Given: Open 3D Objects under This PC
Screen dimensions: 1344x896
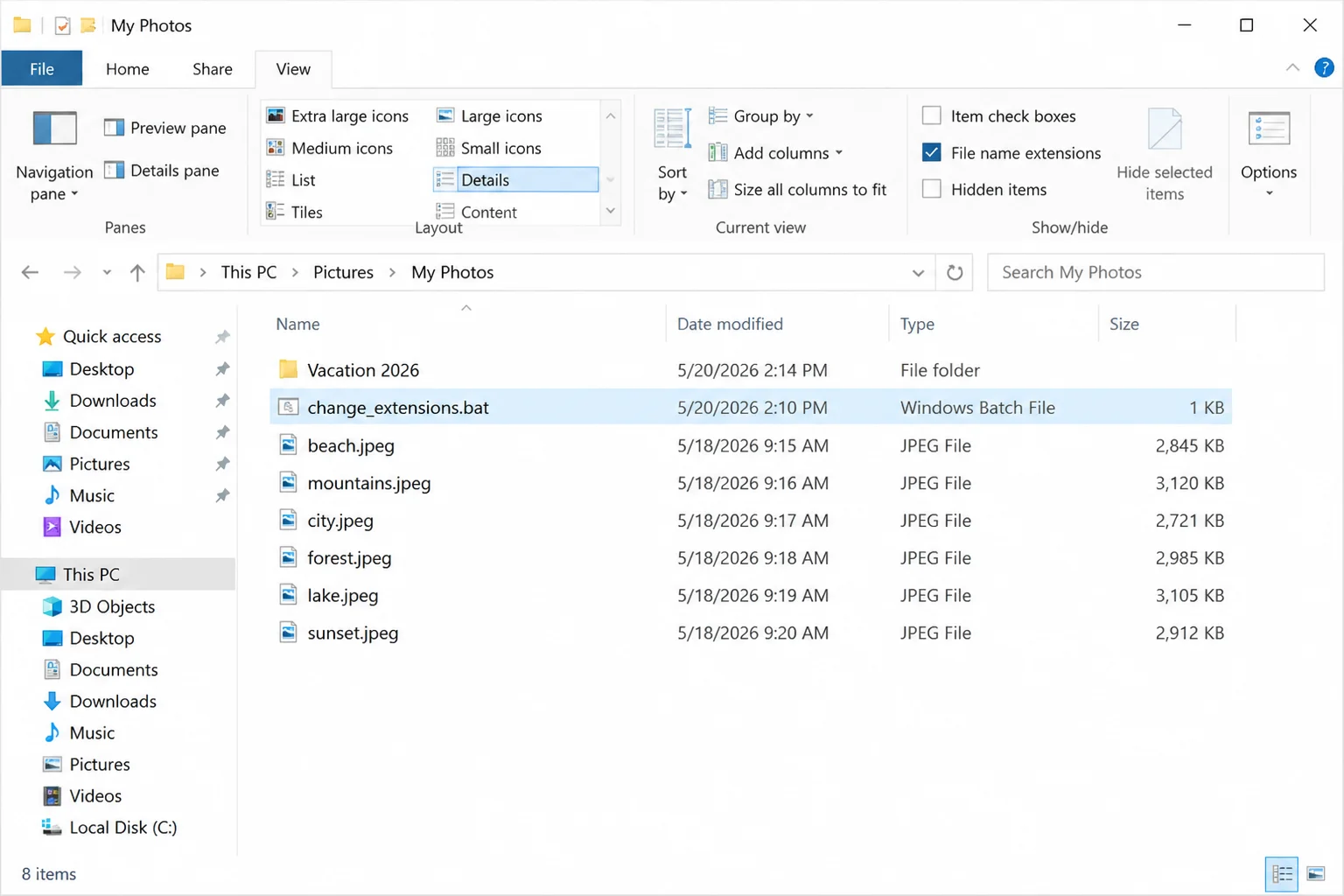Looking at the screenshot, I should (112, 607).
